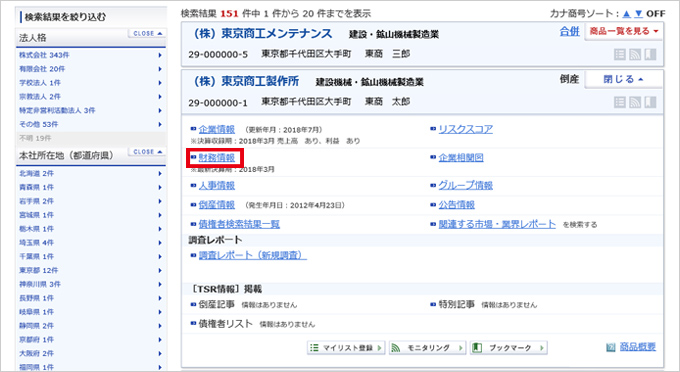Filter by 埼玉県 4件
The height and width of the screenshot is (372, 680).
coord(91,243)
